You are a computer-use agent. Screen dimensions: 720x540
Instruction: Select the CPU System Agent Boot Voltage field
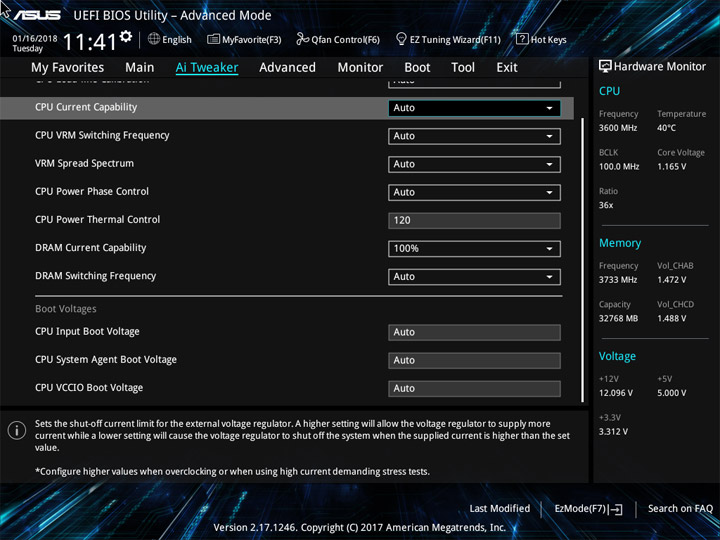click(x=474, y=360)
